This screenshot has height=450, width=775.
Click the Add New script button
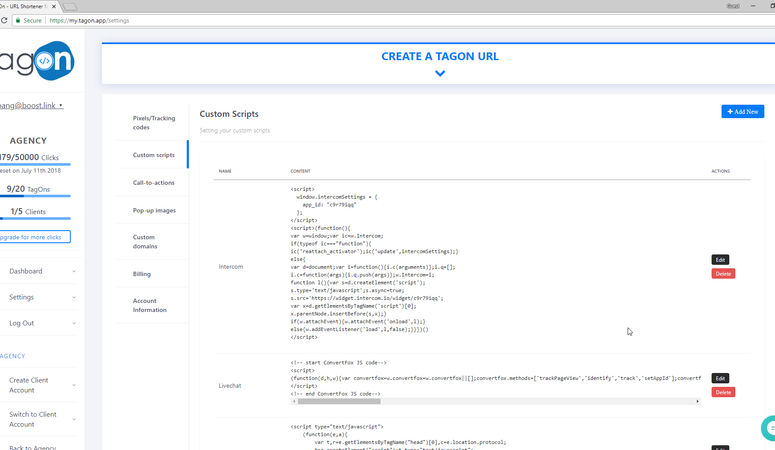tap(742, 112)
